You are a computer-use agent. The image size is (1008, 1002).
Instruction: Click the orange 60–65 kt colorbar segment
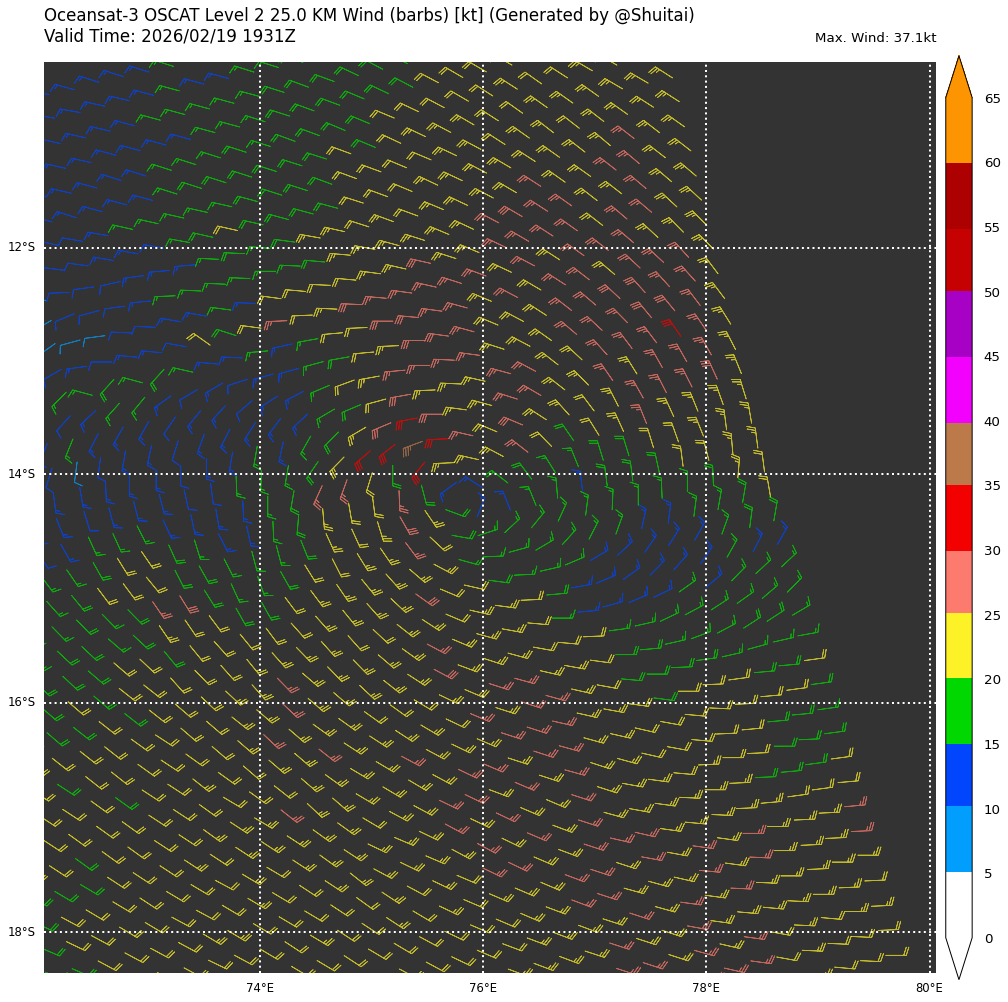coord(958,130)
